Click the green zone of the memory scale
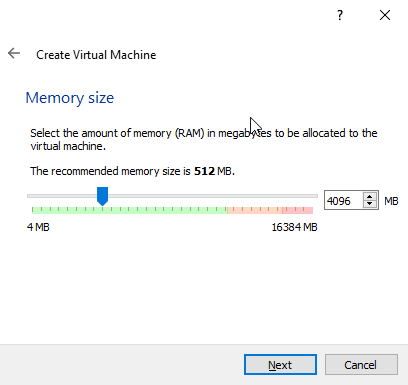Screen dimensions: 408x385 pos(130,210)
